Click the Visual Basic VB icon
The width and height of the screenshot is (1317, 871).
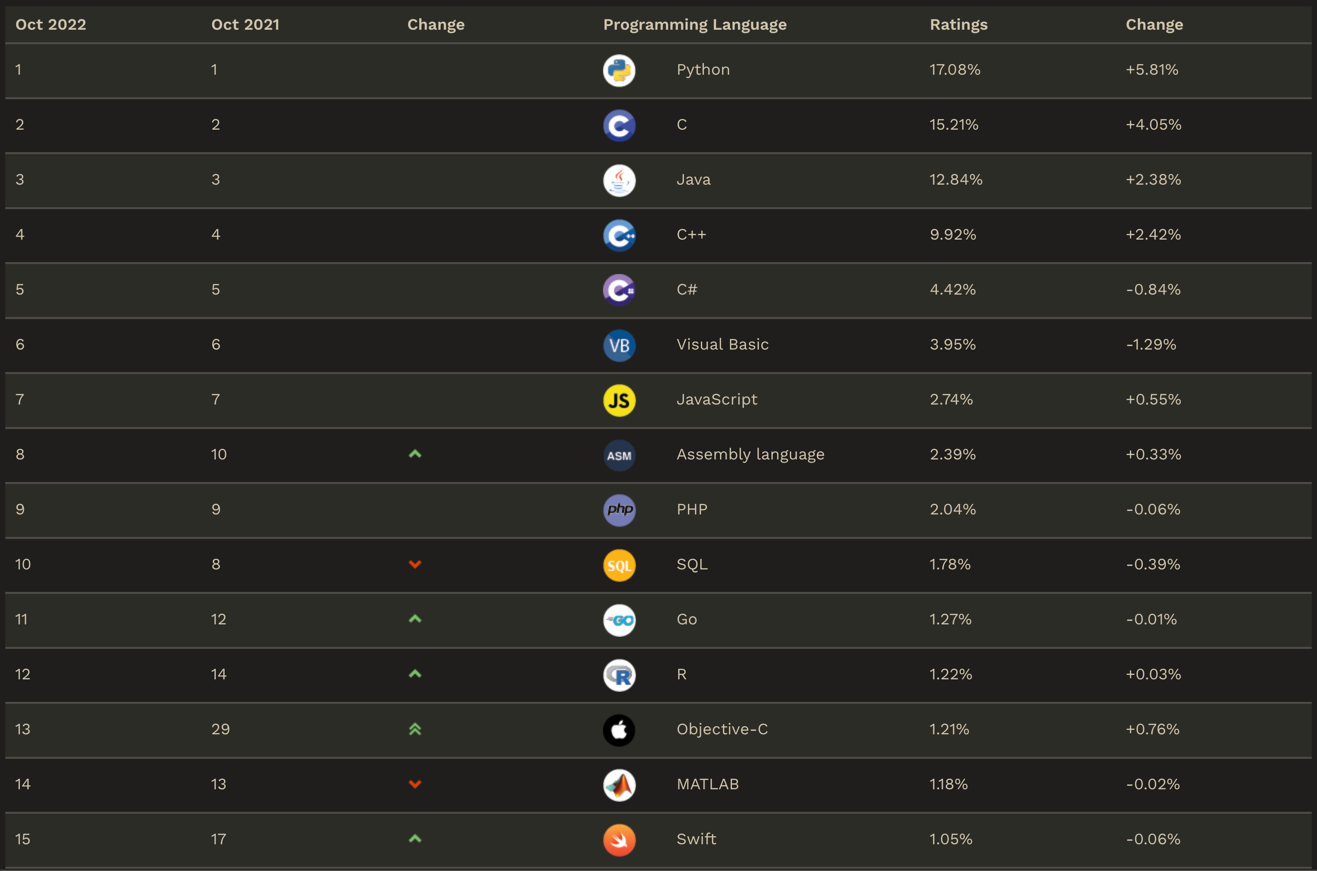coord(619,345)
